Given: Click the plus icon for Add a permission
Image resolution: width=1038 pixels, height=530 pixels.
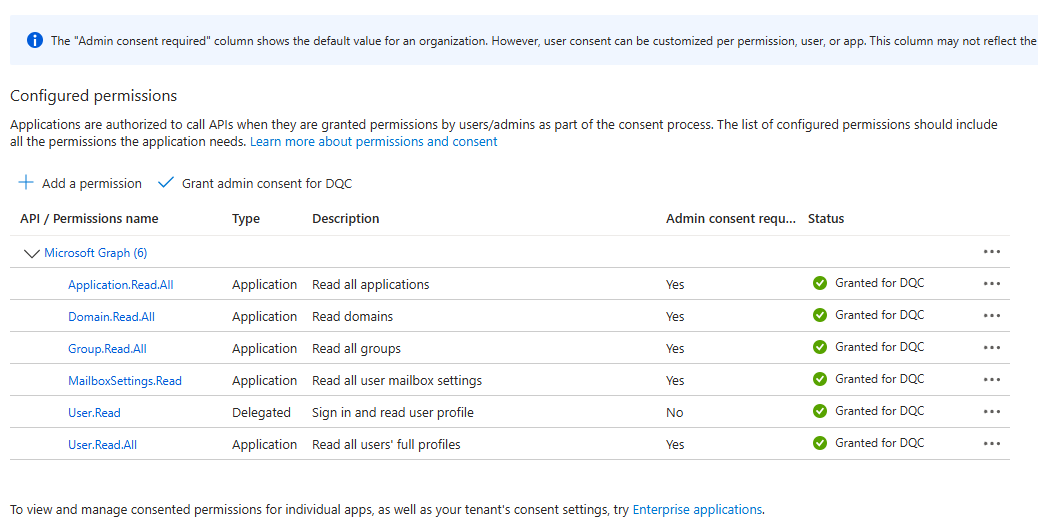Looking at the screenshot, I should point(26,183).
